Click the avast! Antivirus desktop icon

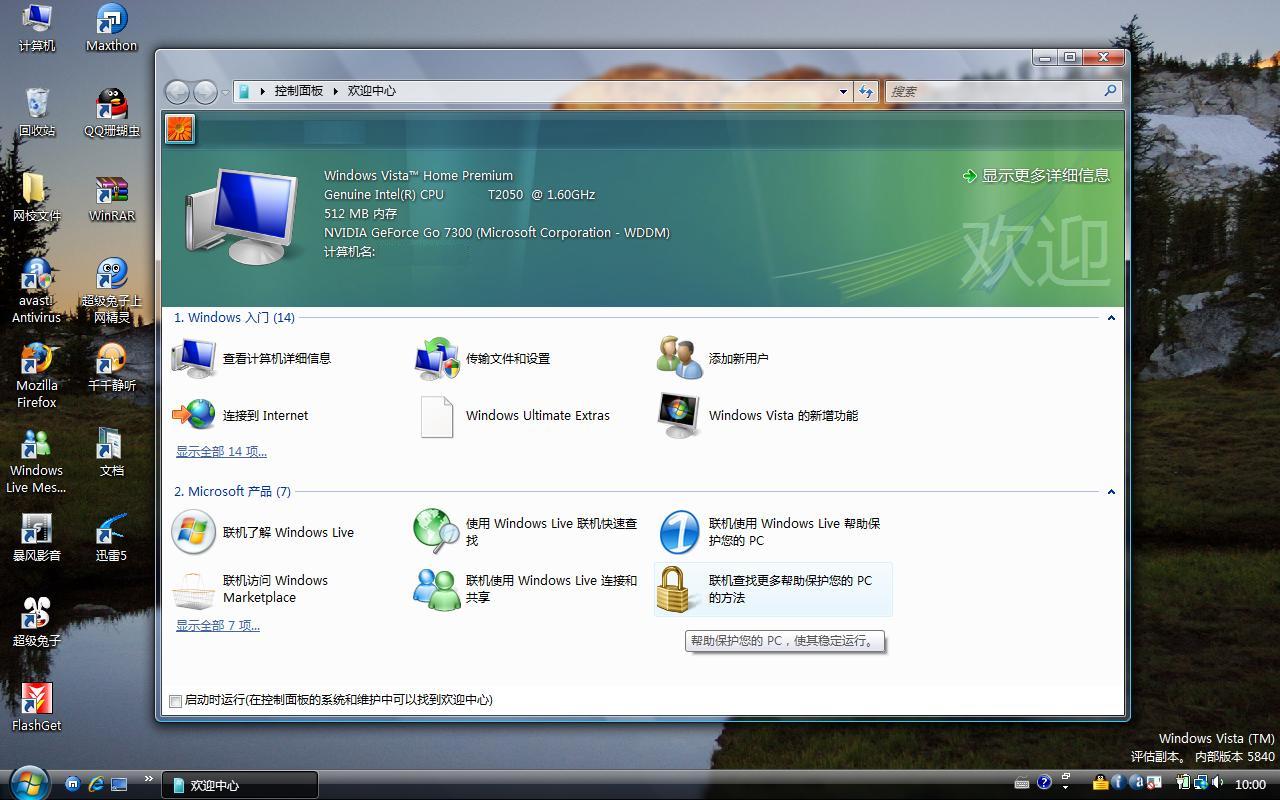coord(37,291)
